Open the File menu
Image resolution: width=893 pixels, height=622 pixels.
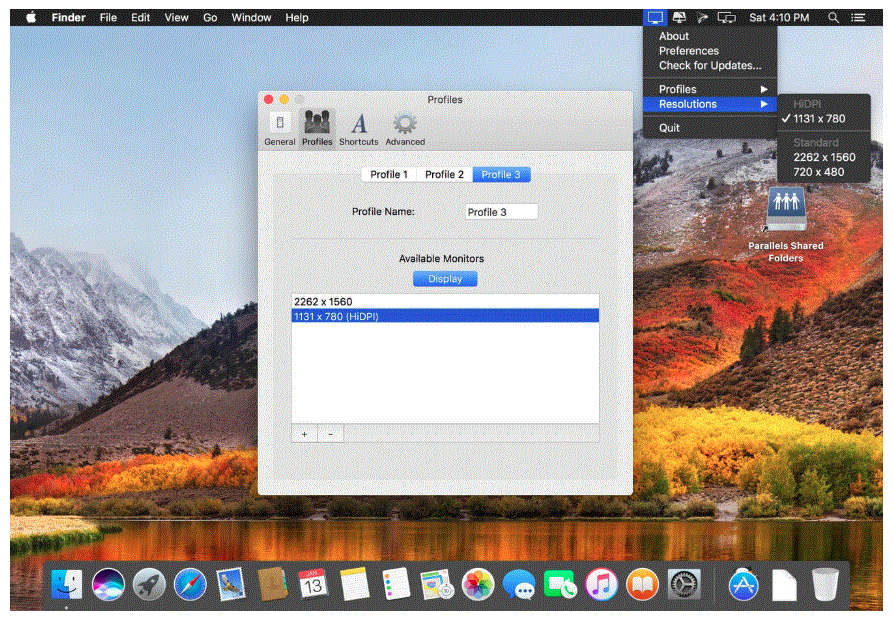(108, 18)
